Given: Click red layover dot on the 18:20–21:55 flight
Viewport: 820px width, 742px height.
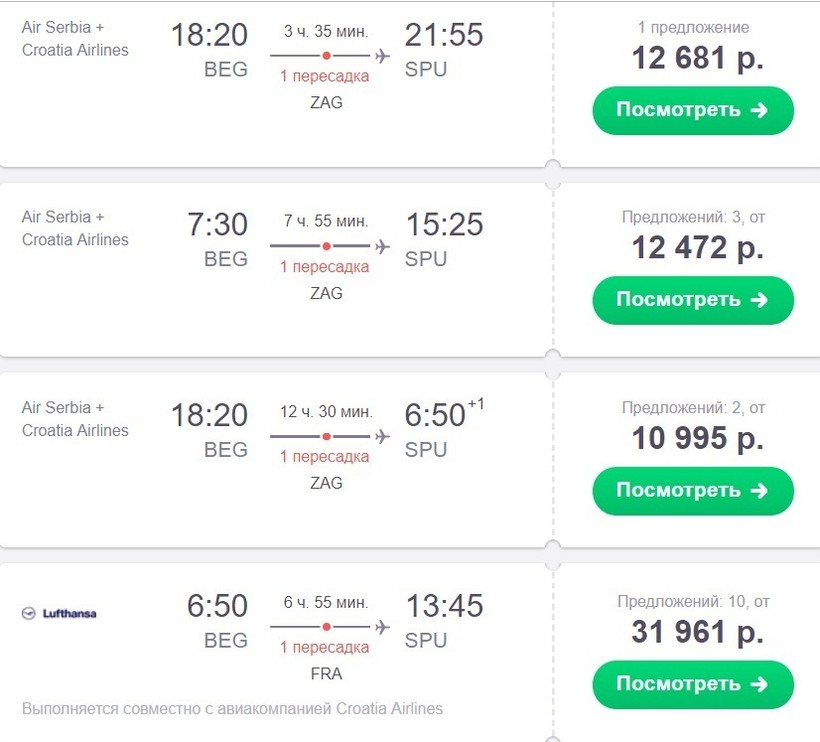Looking at the screenshot, I should click(x=326, y=55).
